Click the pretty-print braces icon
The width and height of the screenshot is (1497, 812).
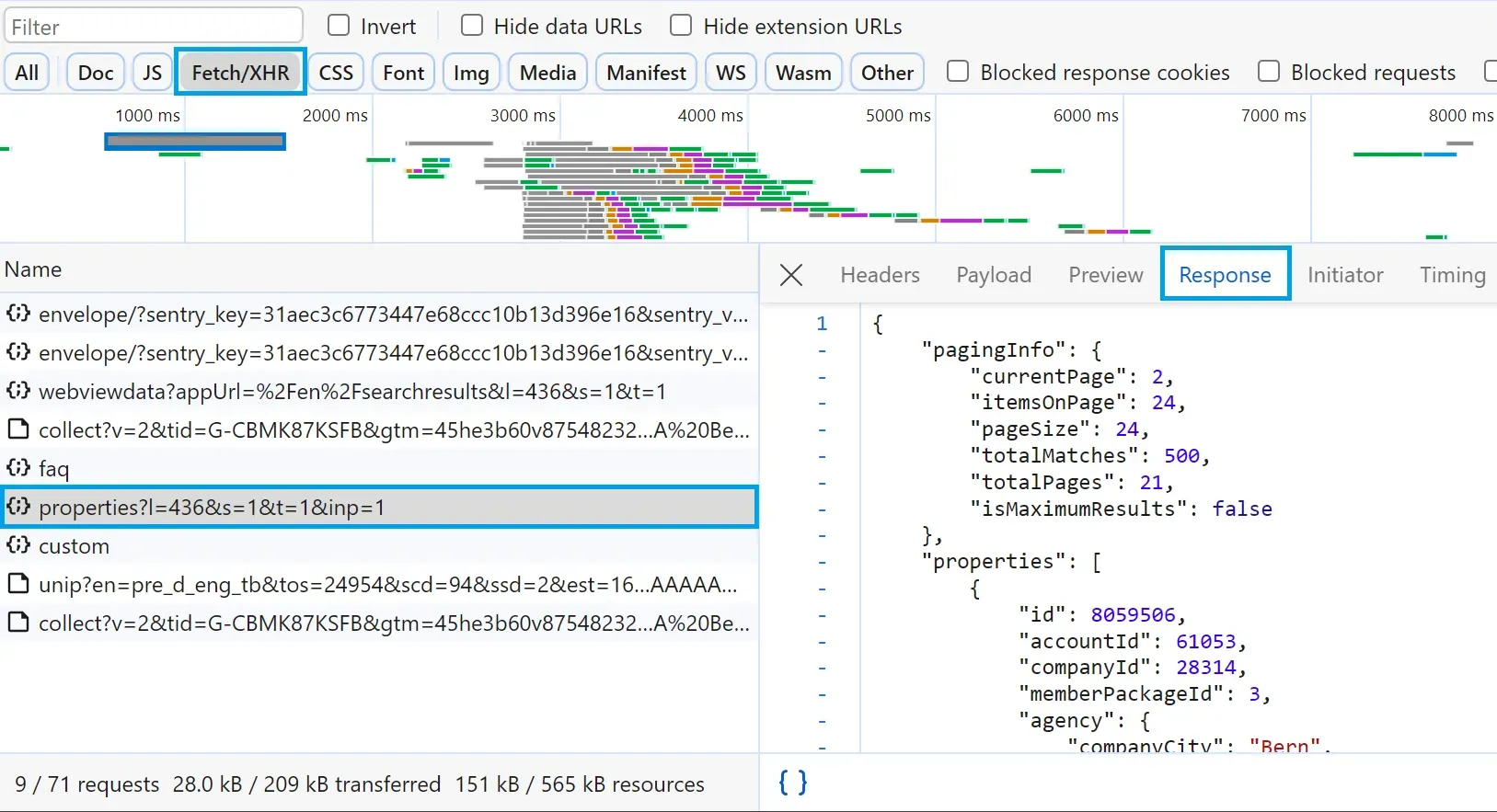792,783
